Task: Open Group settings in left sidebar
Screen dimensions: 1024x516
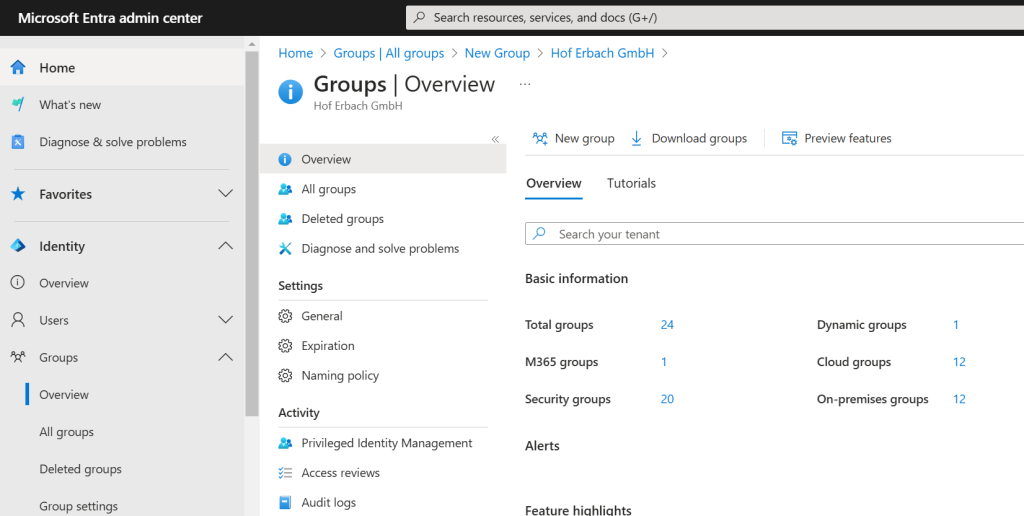Action: [78, 506]
